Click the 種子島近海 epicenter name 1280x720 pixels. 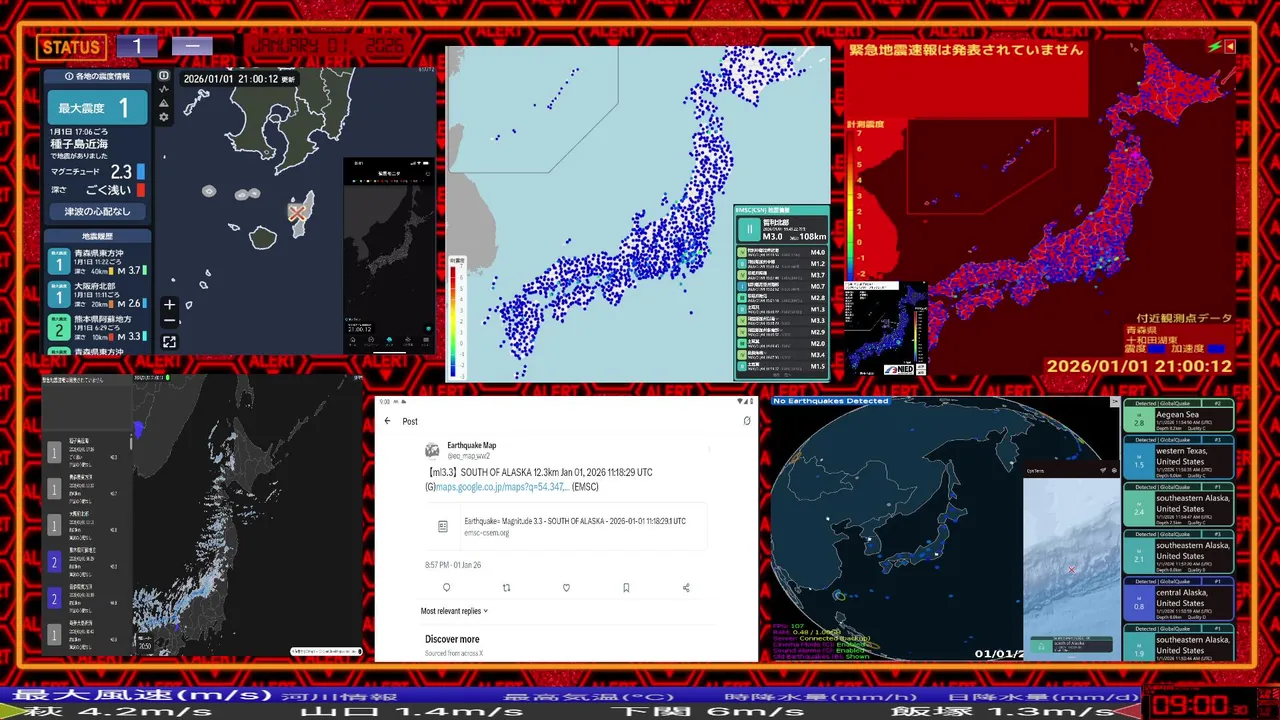[x=79, y=144]
